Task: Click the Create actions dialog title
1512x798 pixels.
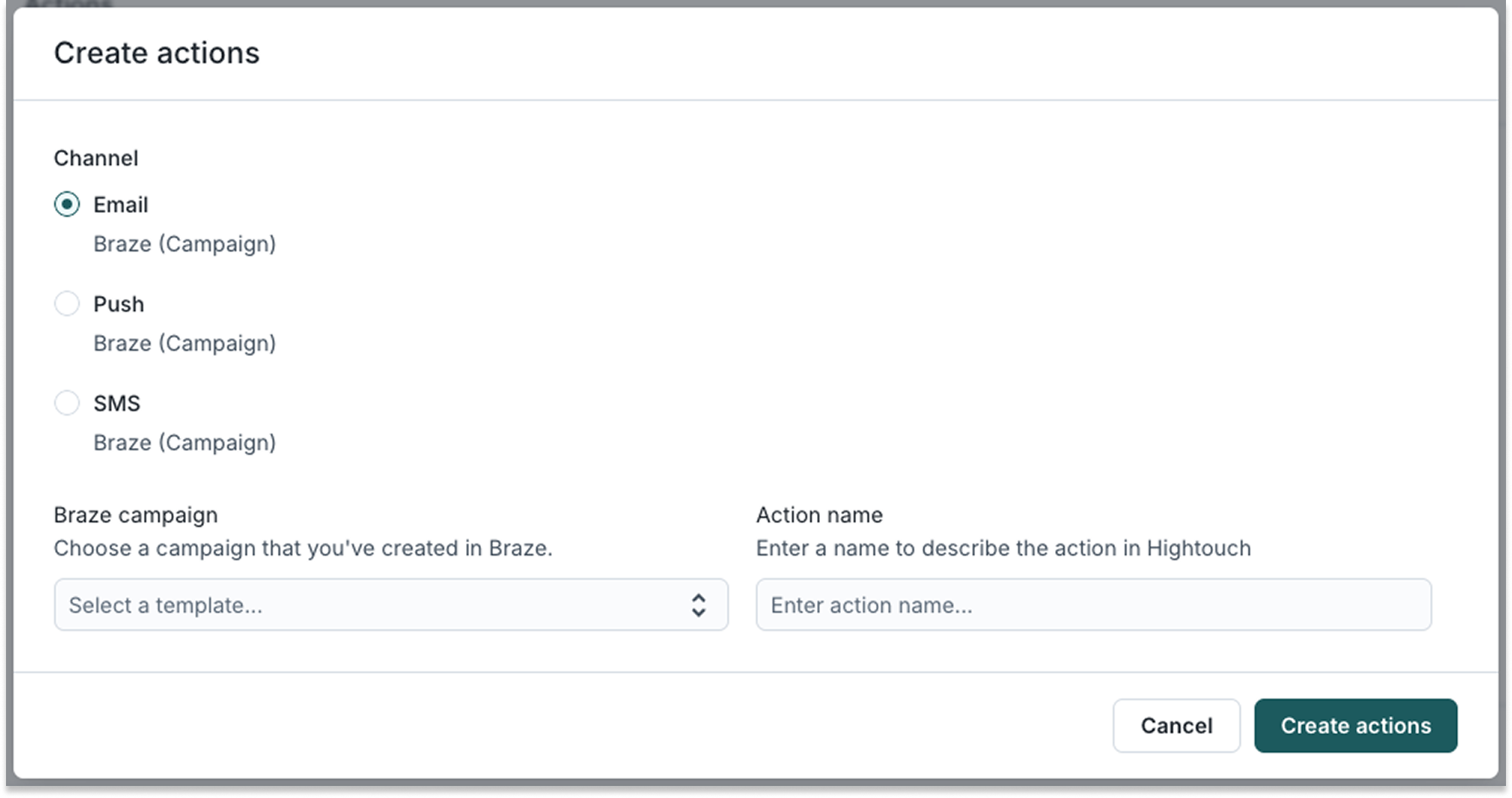Action: point(157,53)
